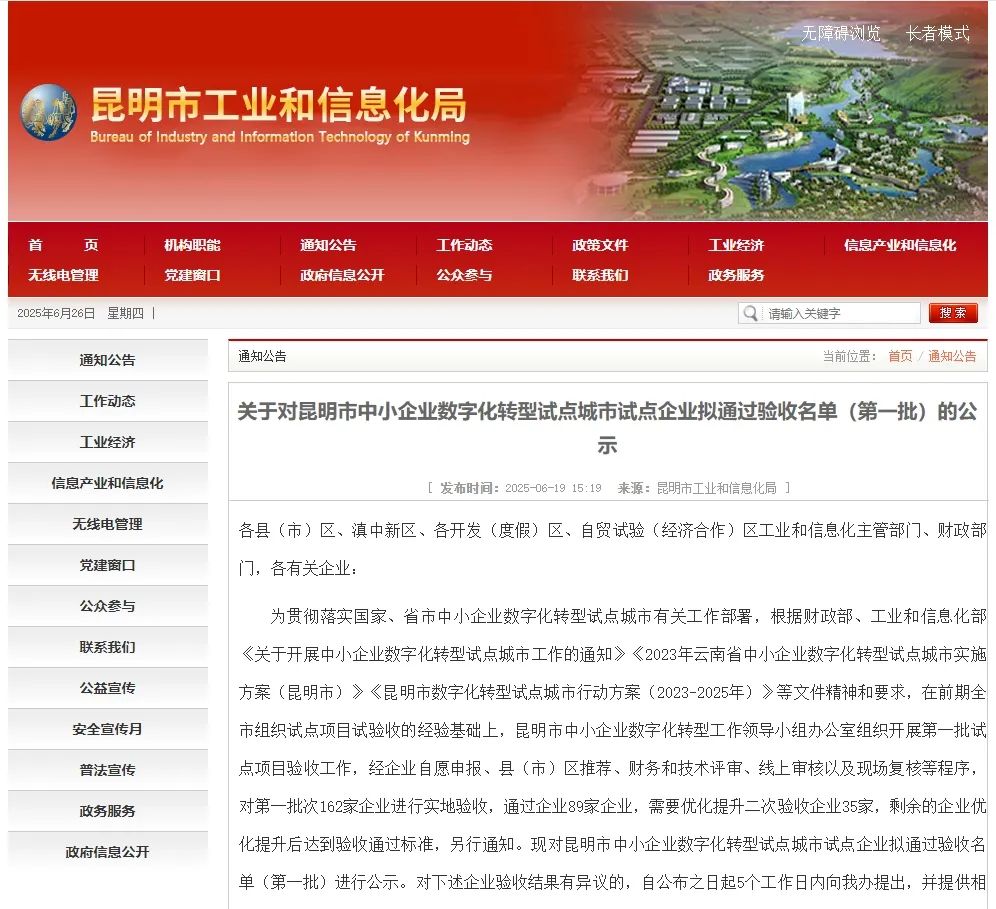
Task: Click the magnifying glass search icon
Action: 750,313
